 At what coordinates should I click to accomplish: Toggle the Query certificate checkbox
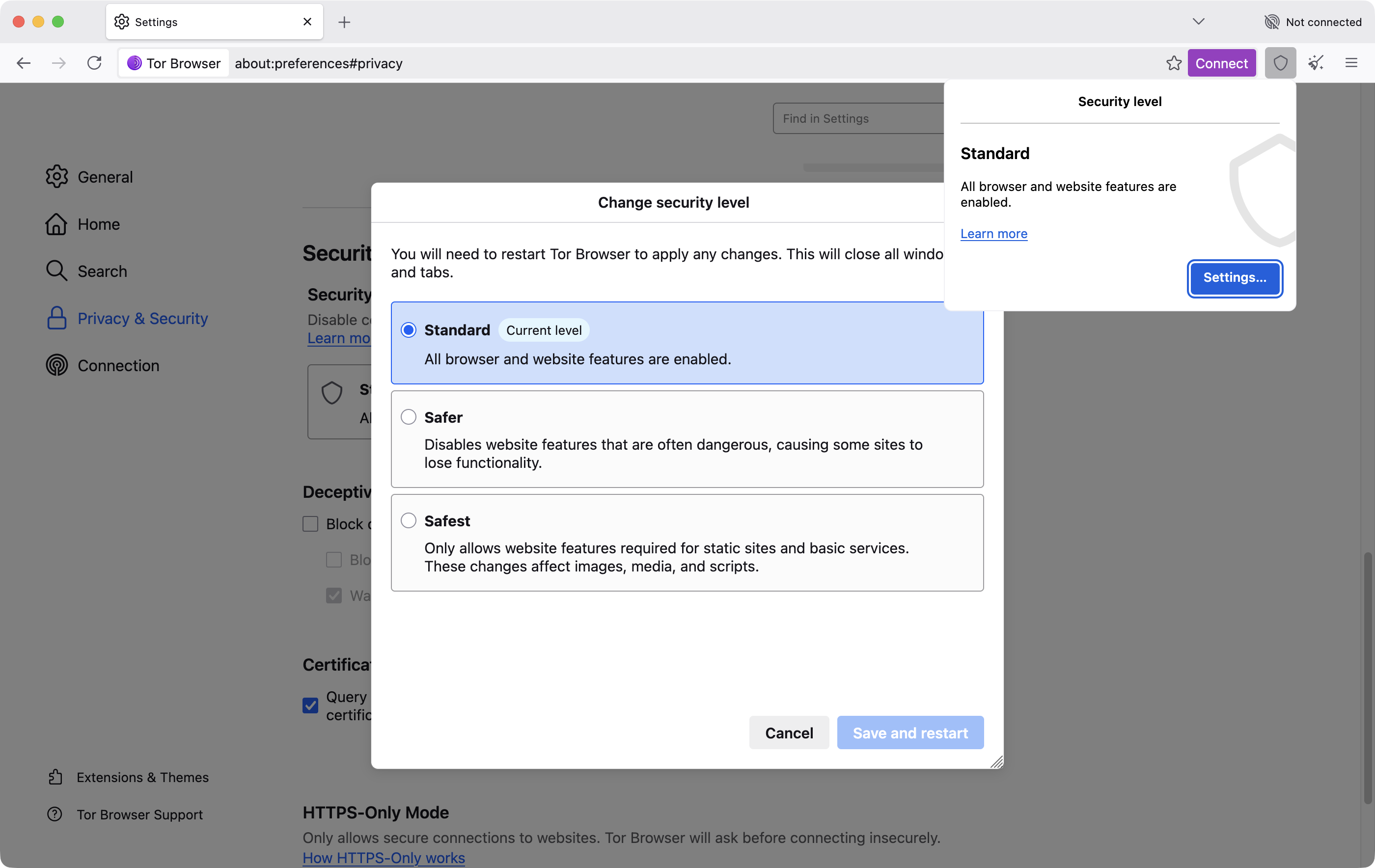coord(310,705)
